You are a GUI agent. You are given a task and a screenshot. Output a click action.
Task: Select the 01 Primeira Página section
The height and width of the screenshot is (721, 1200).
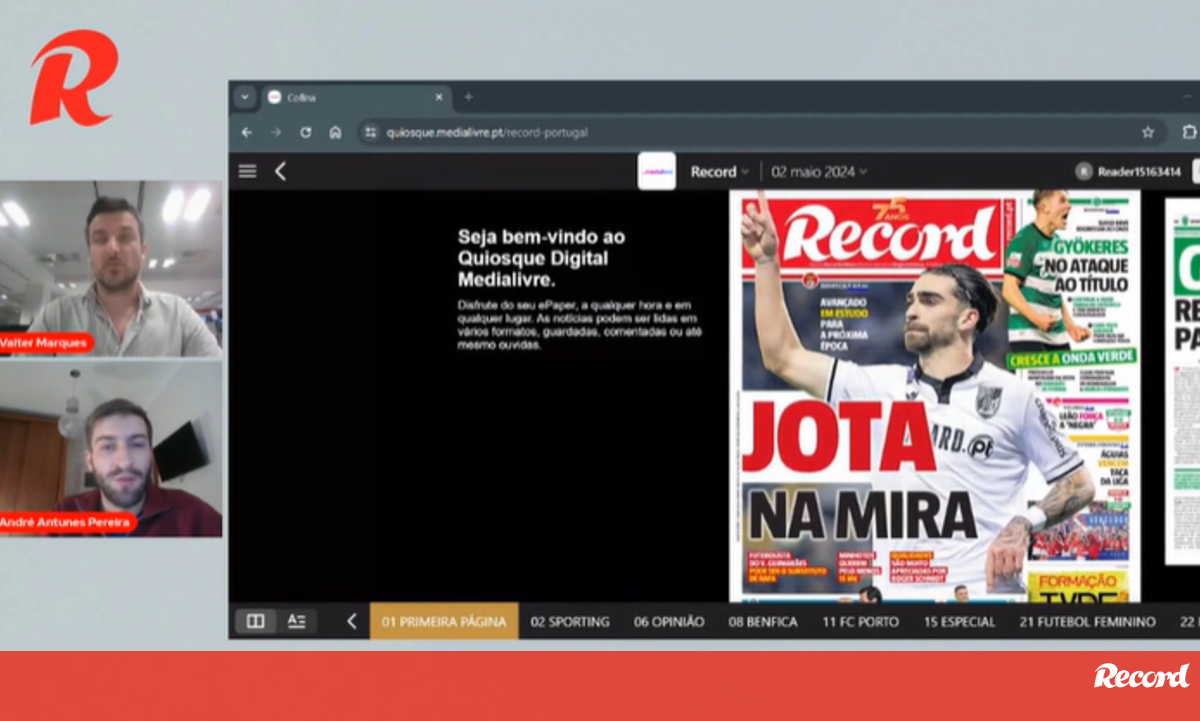pyautogui.click(x=444, y=621)
